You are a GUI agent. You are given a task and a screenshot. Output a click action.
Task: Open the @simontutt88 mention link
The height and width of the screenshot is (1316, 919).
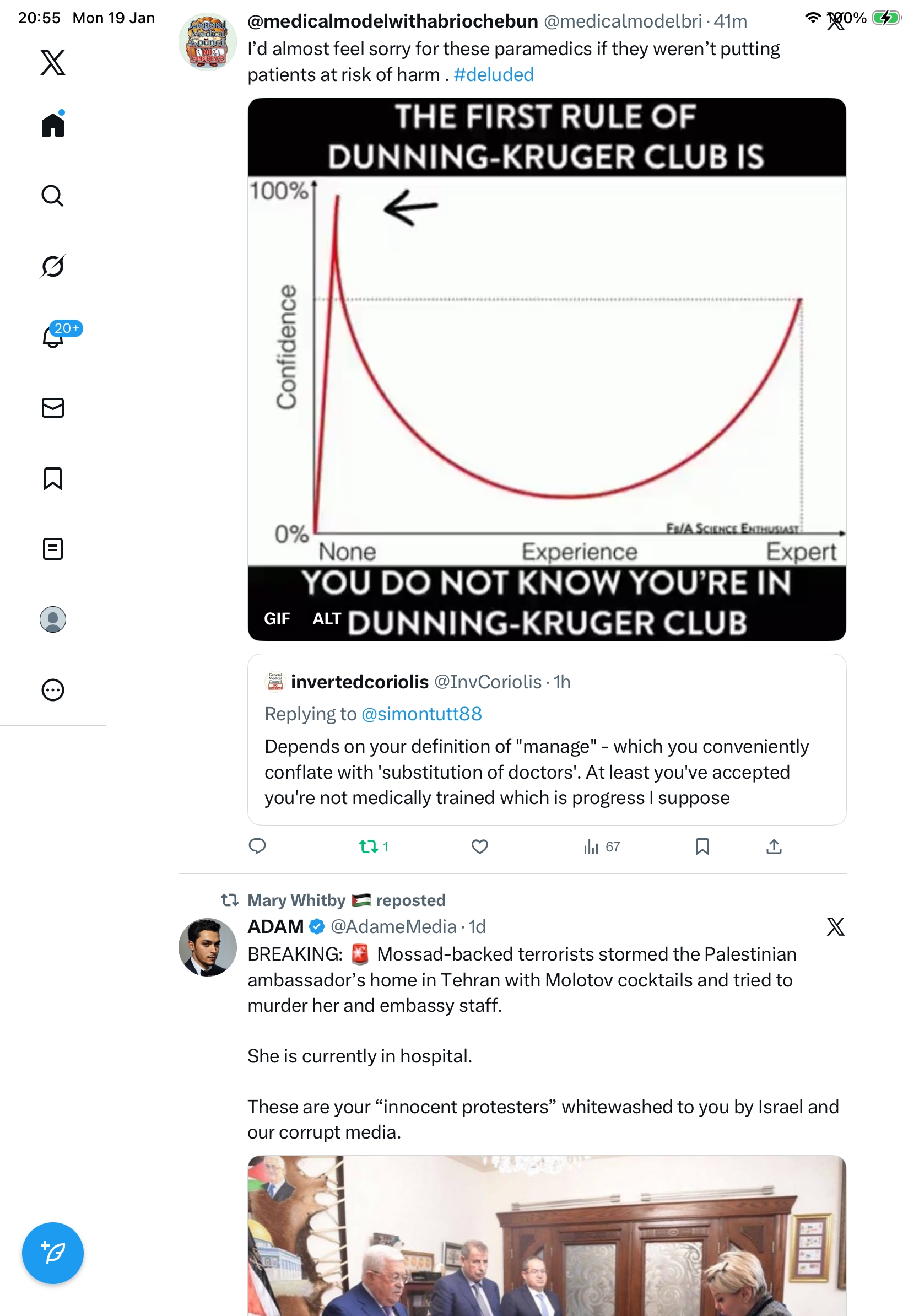point(421,714)
